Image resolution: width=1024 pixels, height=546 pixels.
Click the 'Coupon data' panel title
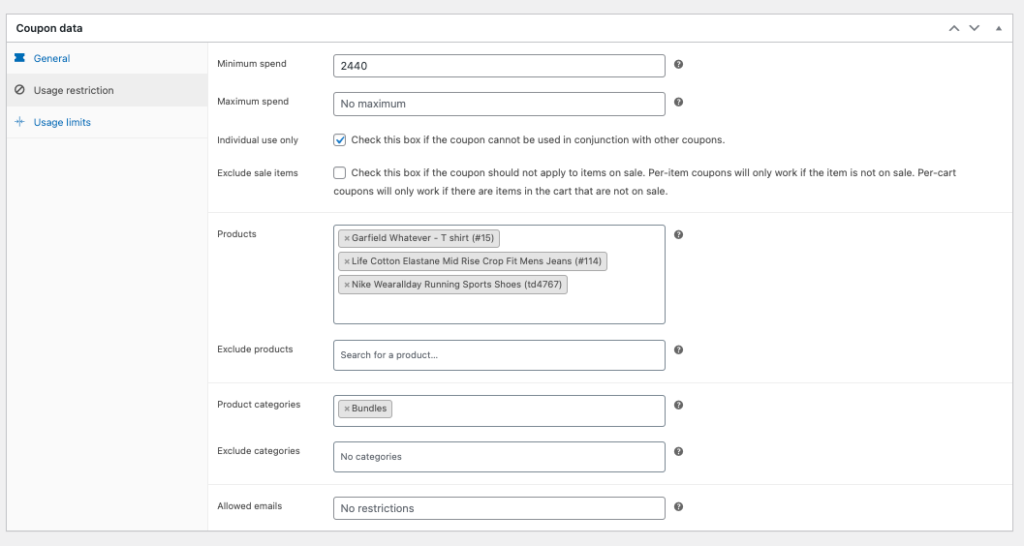point(49,28)
